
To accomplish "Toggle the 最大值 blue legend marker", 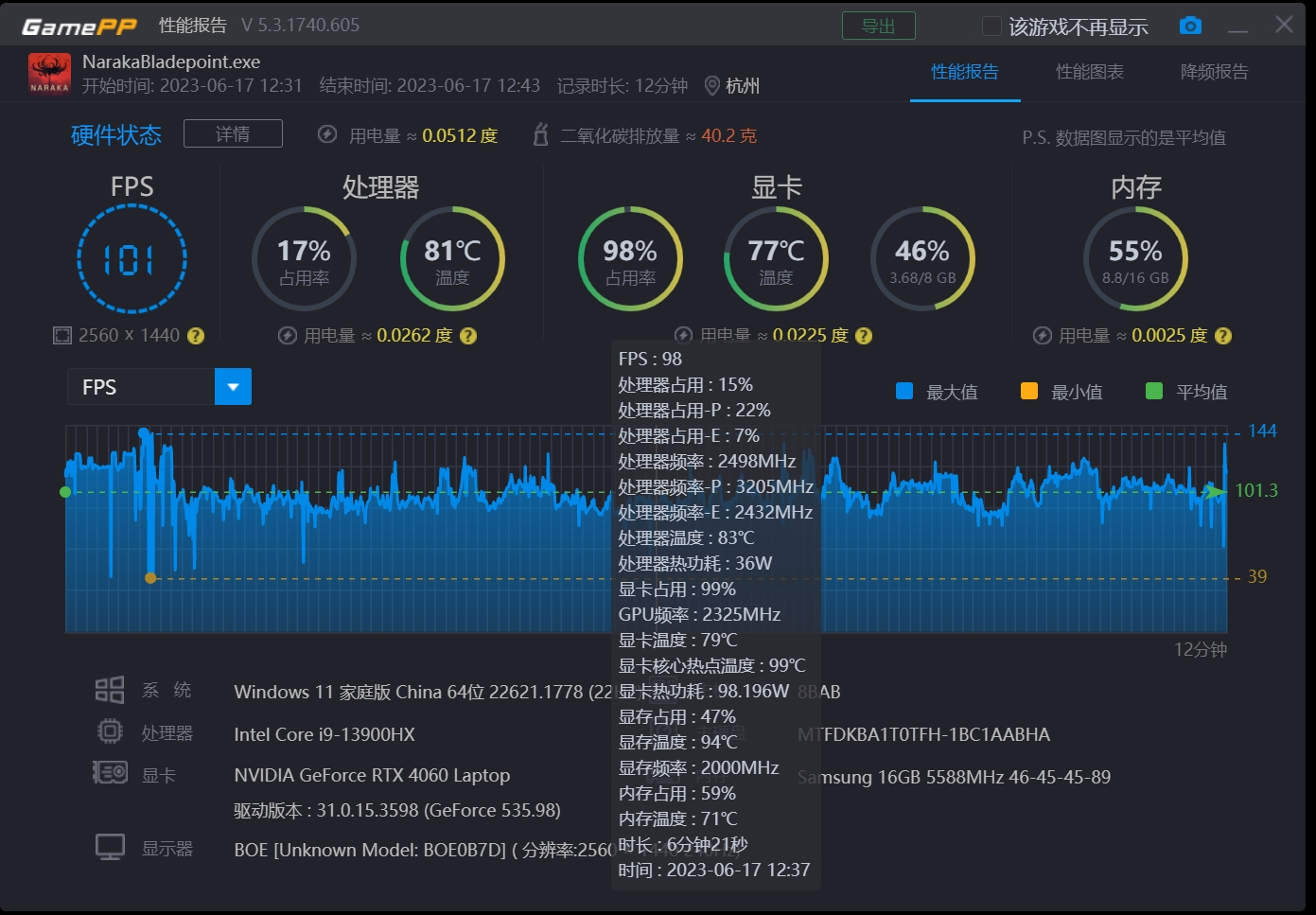I will point(904,391).
